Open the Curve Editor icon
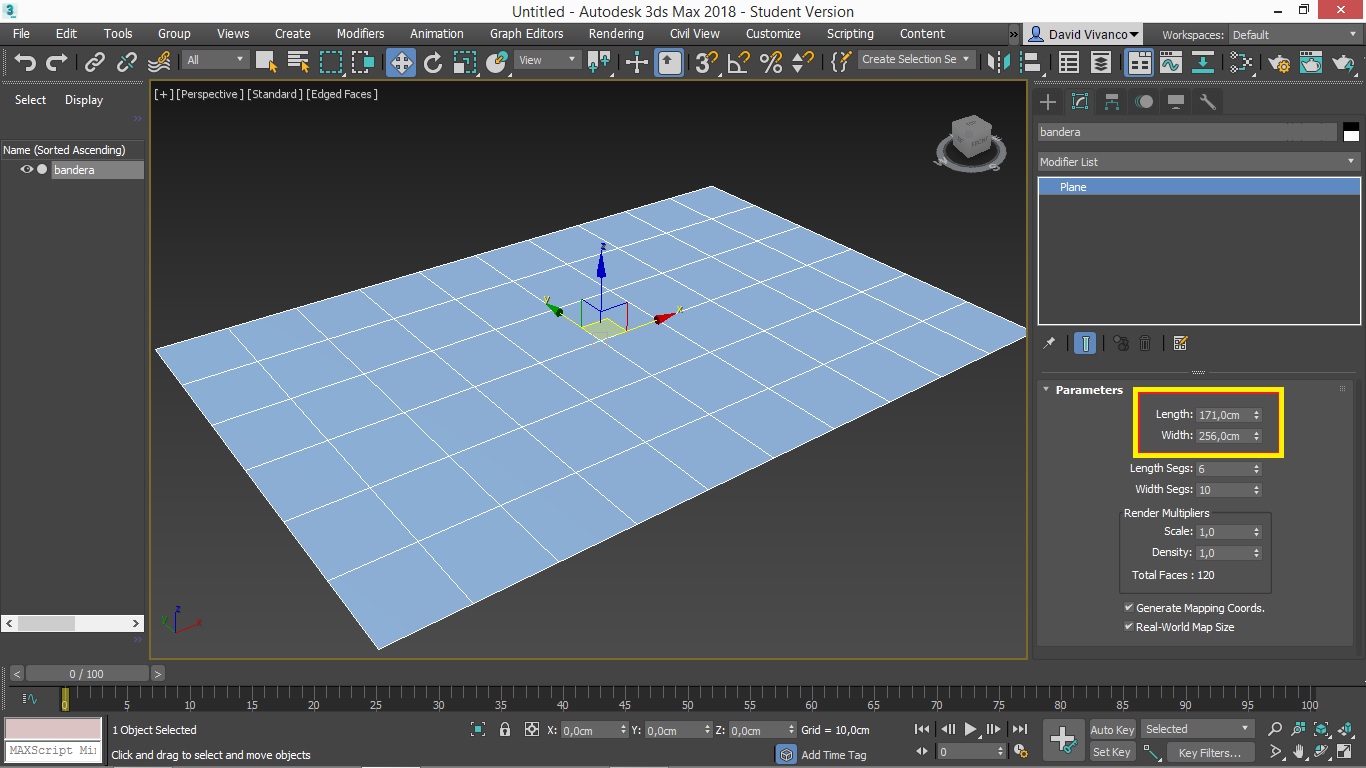This screenshot has height=768, width=1366. click(1171, 62)
